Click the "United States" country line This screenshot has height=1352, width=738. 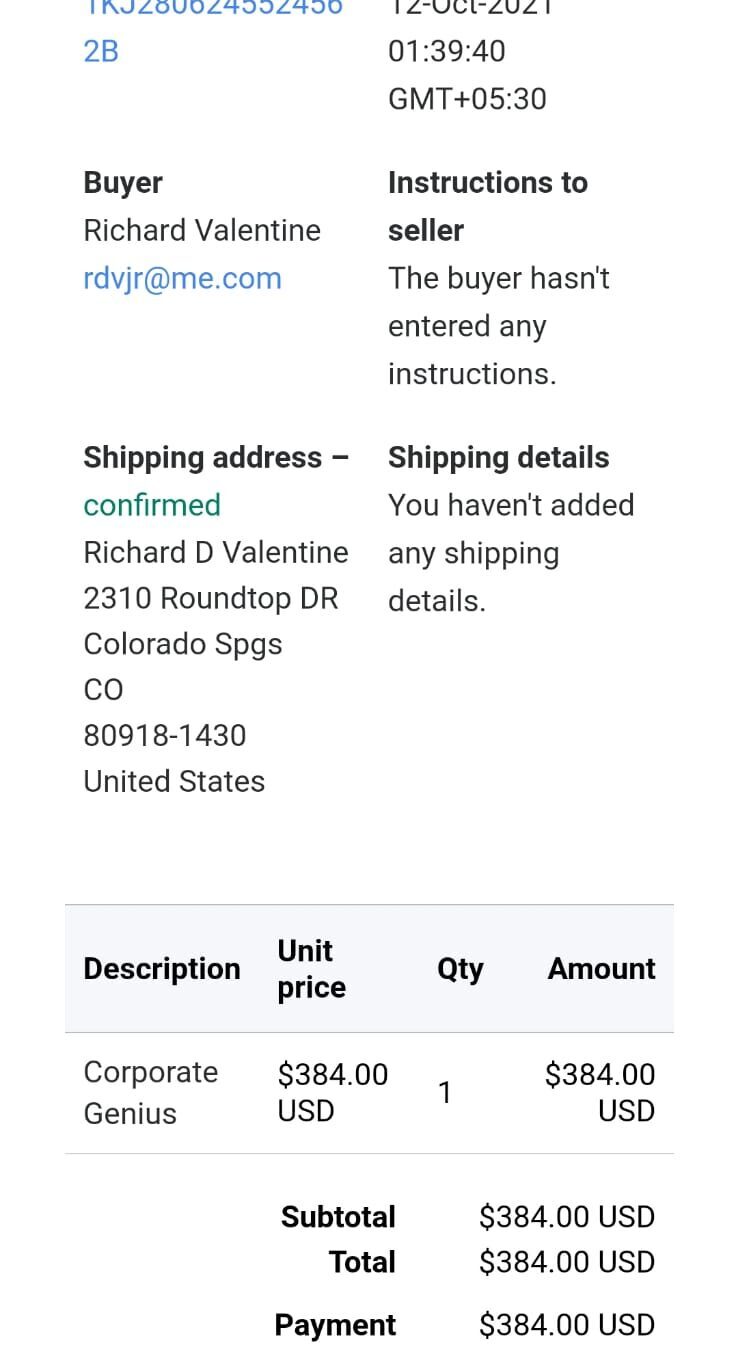point(174,781)
